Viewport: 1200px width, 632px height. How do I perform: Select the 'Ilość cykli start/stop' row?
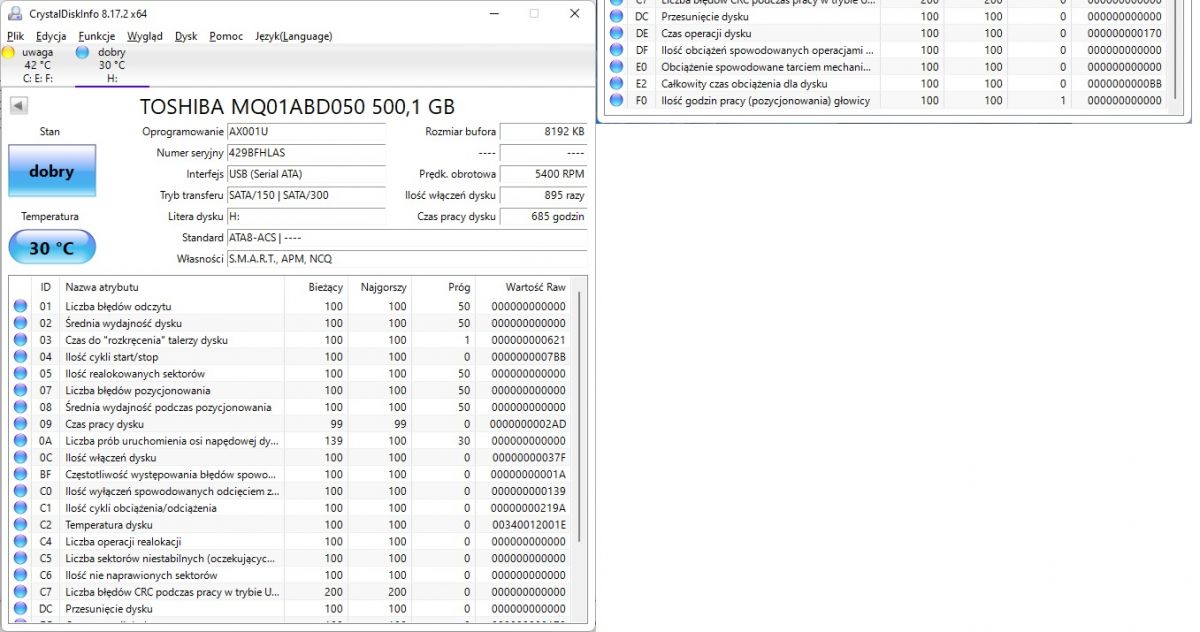tap(290, 357)
